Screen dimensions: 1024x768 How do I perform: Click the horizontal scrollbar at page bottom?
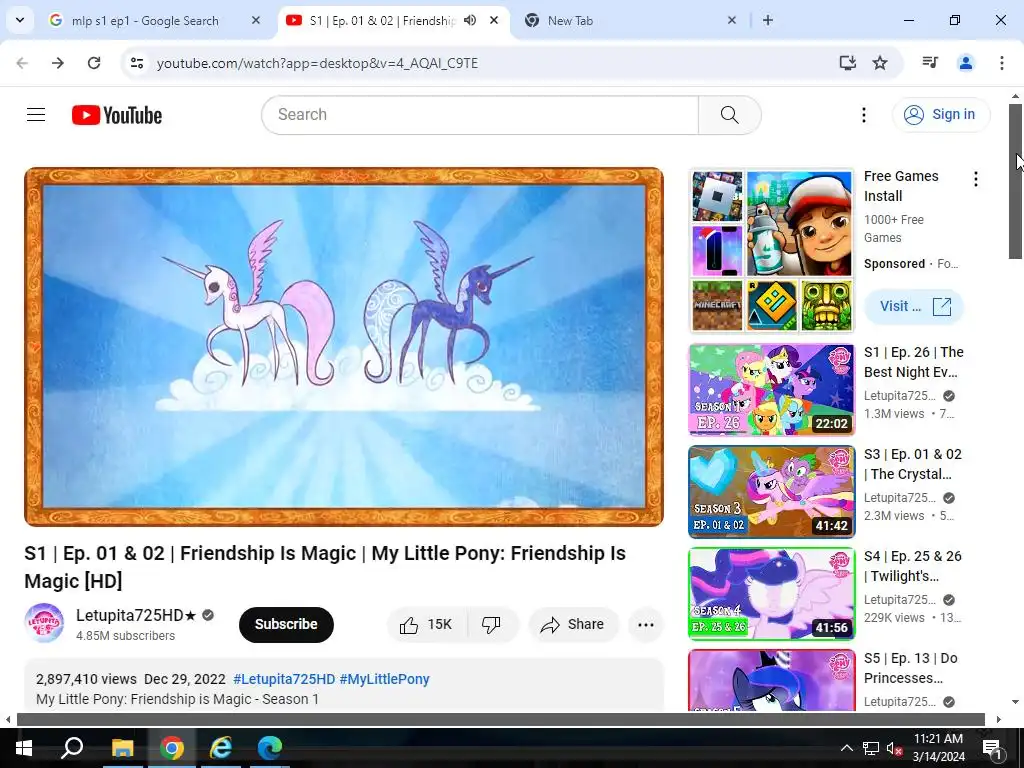click(500, 720)
